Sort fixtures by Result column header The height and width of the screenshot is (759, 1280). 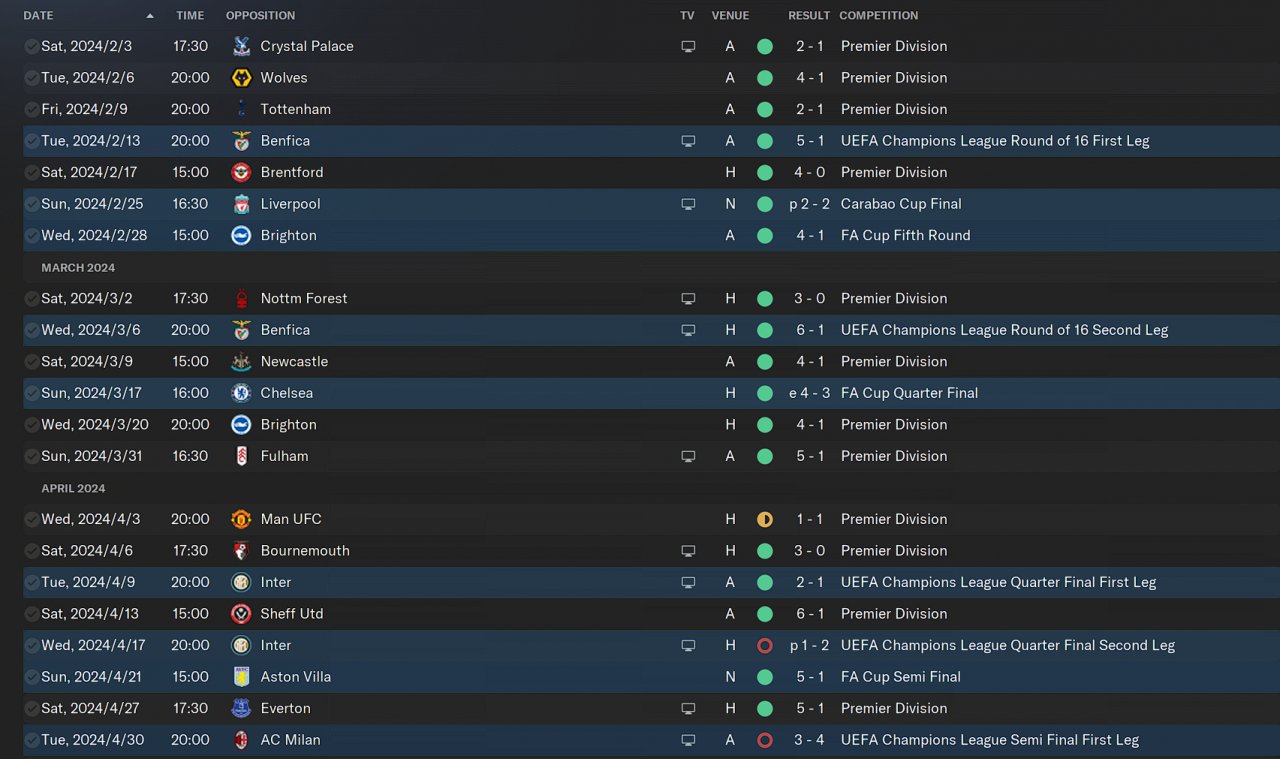point(808,16)
